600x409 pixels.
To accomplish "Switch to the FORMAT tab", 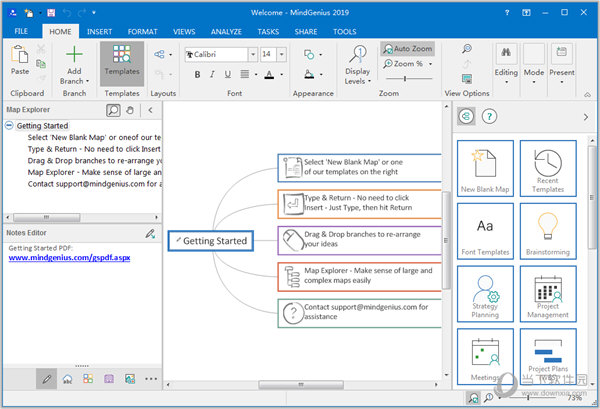I will pyautogui.click(x=142, y=32).
